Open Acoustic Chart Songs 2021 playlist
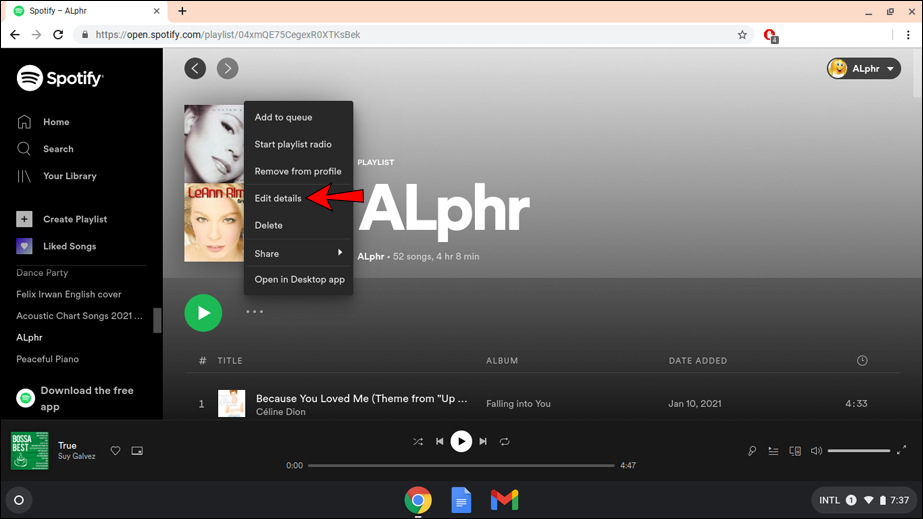 79,316
